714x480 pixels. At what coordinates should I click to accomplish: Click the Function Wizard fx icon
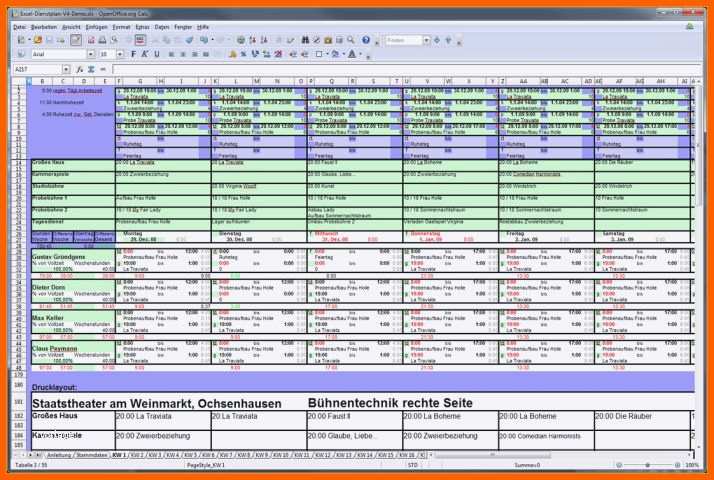click(80, 69)
